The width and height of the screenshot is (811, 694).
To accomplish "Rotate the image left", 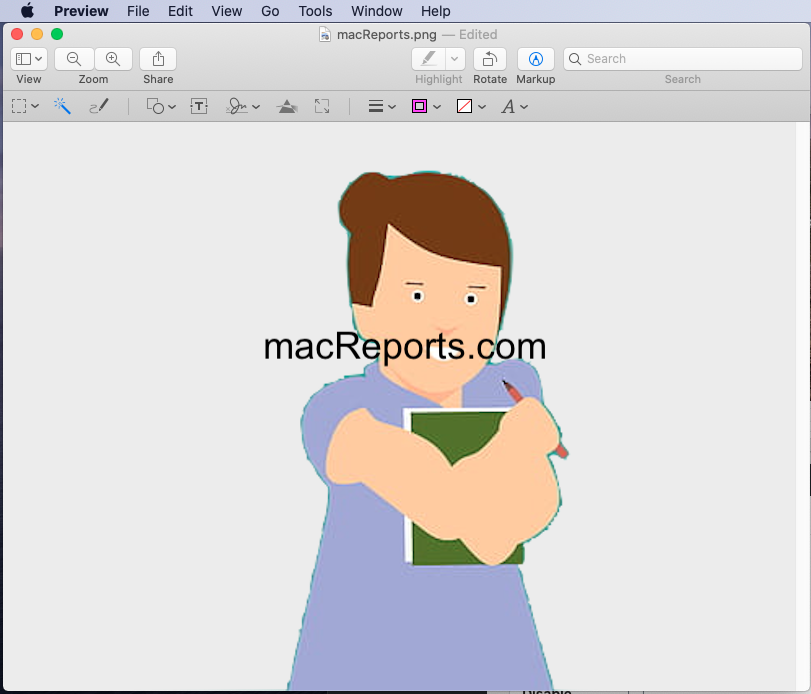I will [490, 59].
